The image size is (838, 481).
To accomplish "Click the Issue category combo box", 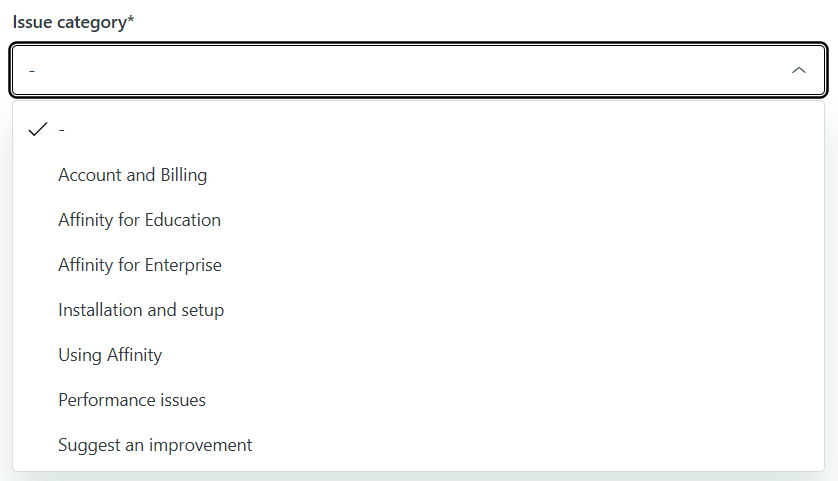I will coord(400,71).
